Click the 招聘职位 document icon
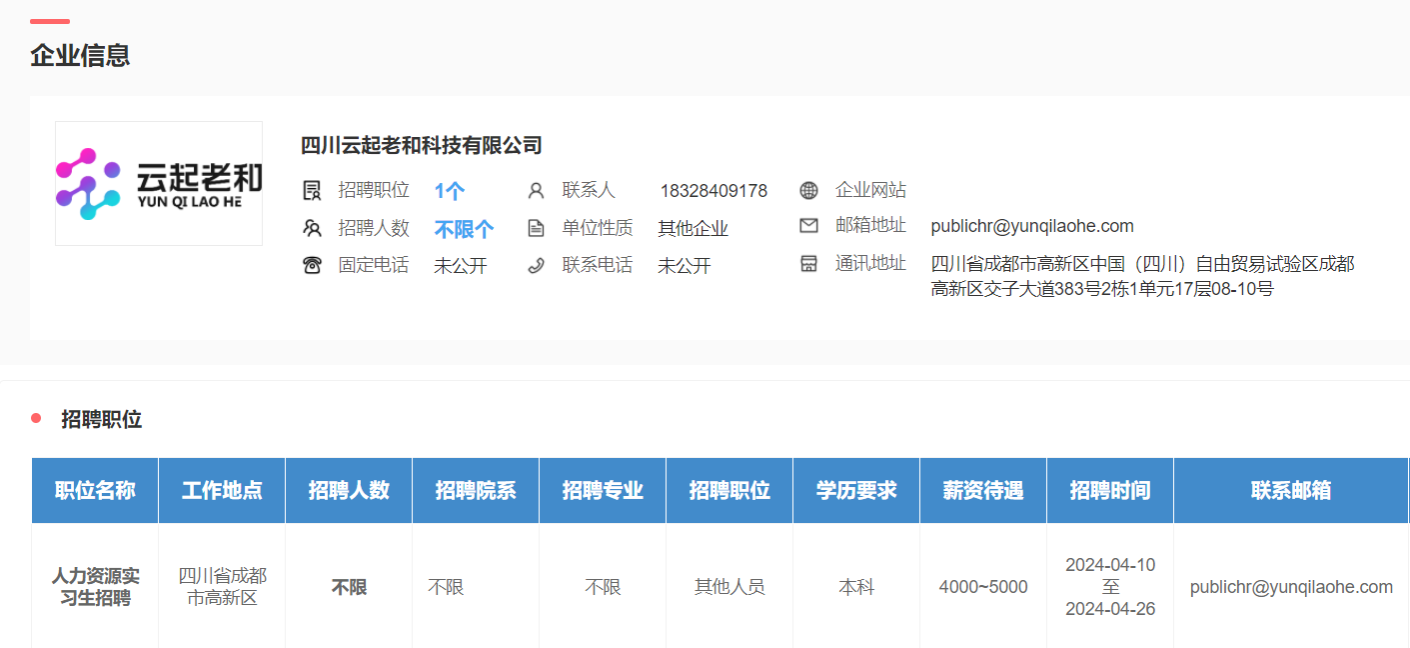Image resolution: width=1410 pixels, height=648 pixels. (x=312, y=190)
